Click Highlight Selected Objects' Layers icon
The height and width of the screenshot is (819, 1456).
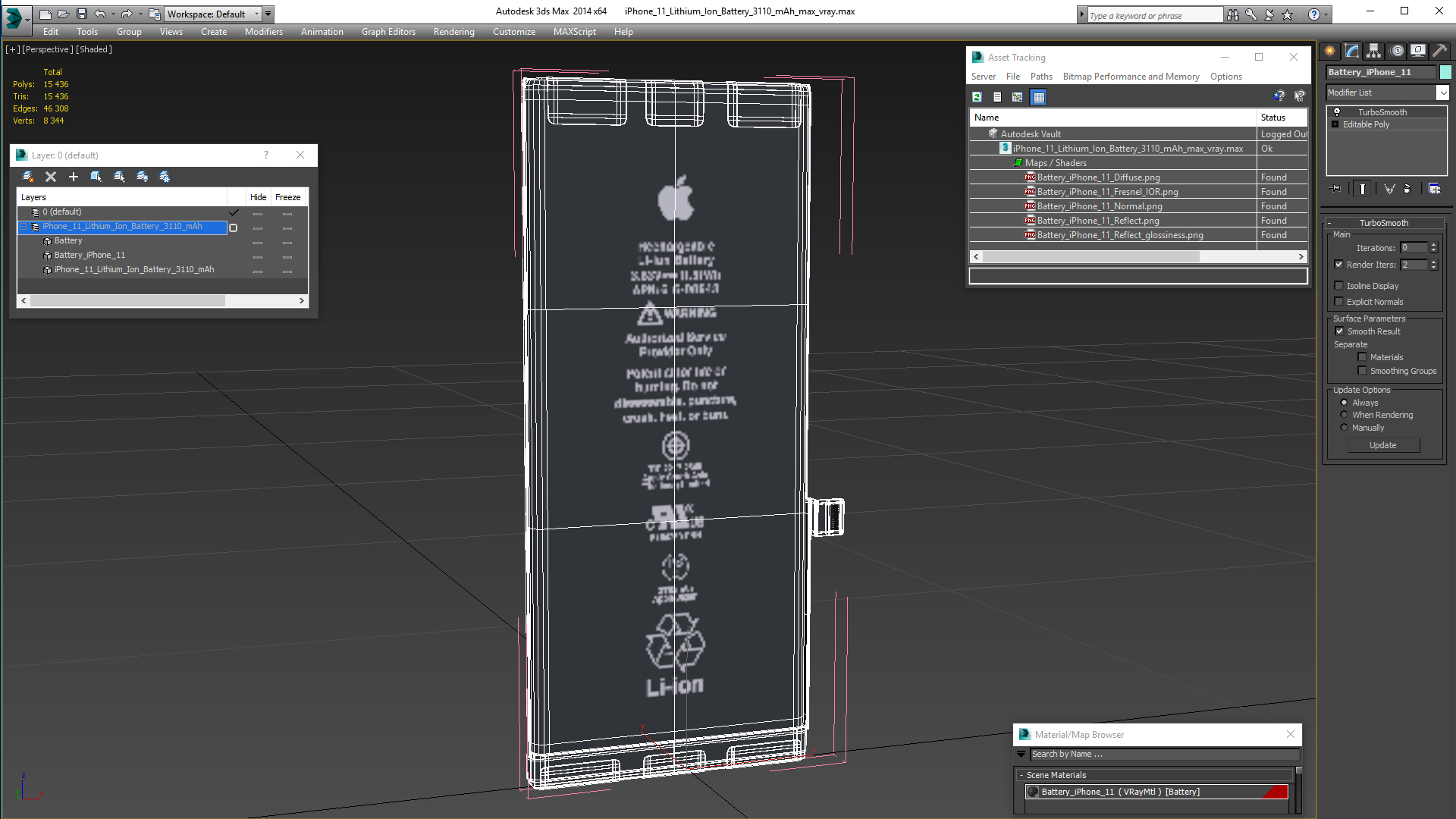119,177
